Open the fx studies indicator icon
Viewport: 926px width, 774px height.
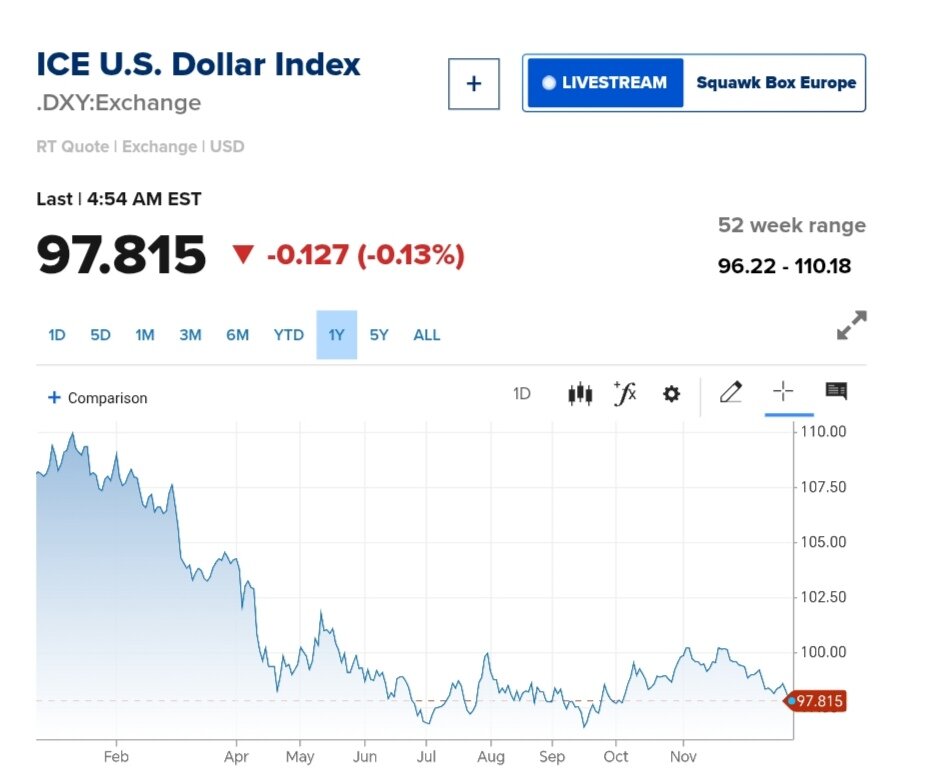(x=625, y=394)
